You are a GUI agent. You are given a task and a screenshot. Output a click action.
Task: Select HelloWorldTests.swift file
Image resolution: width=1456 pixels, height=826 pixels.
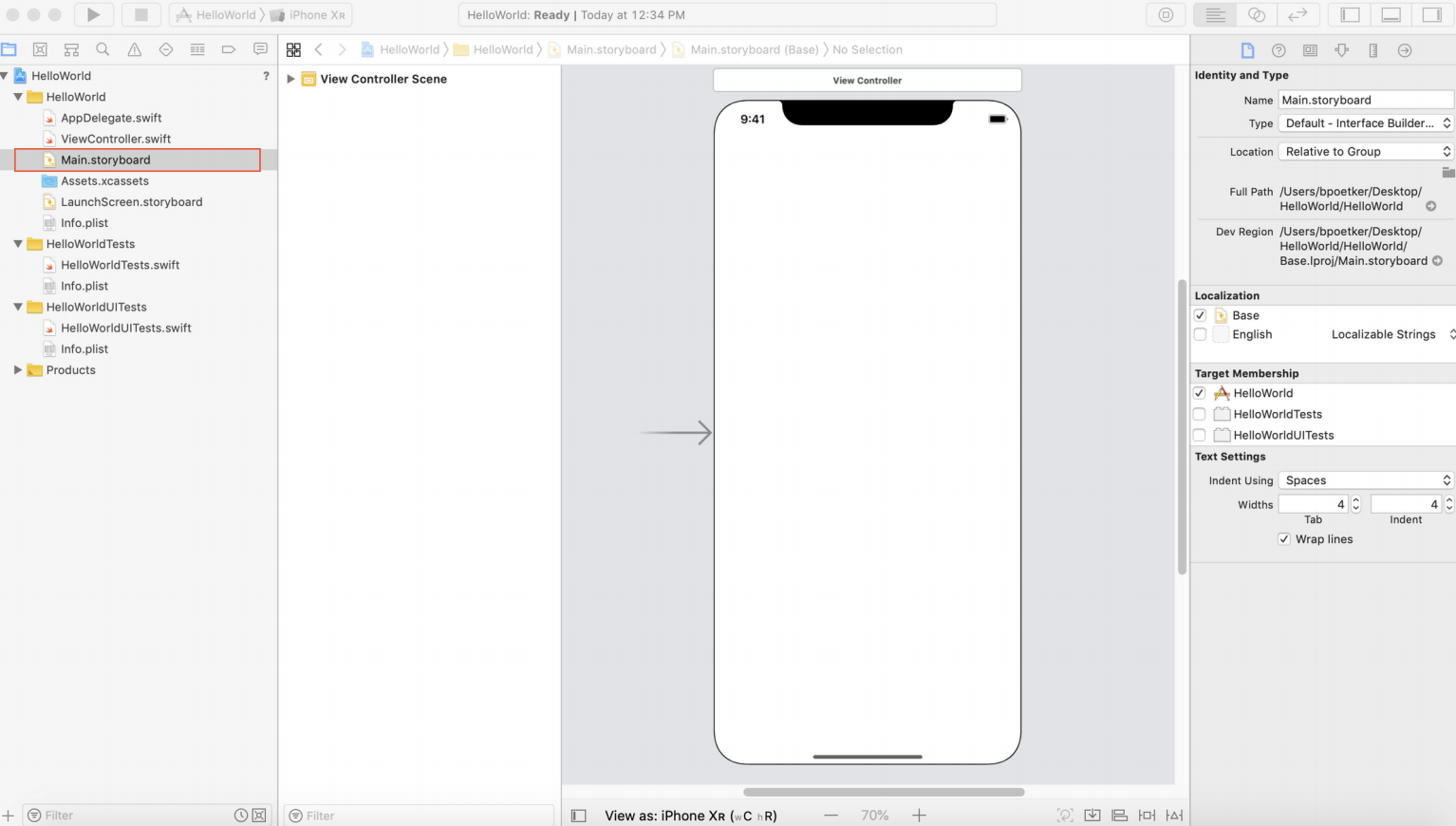point(120,265)
